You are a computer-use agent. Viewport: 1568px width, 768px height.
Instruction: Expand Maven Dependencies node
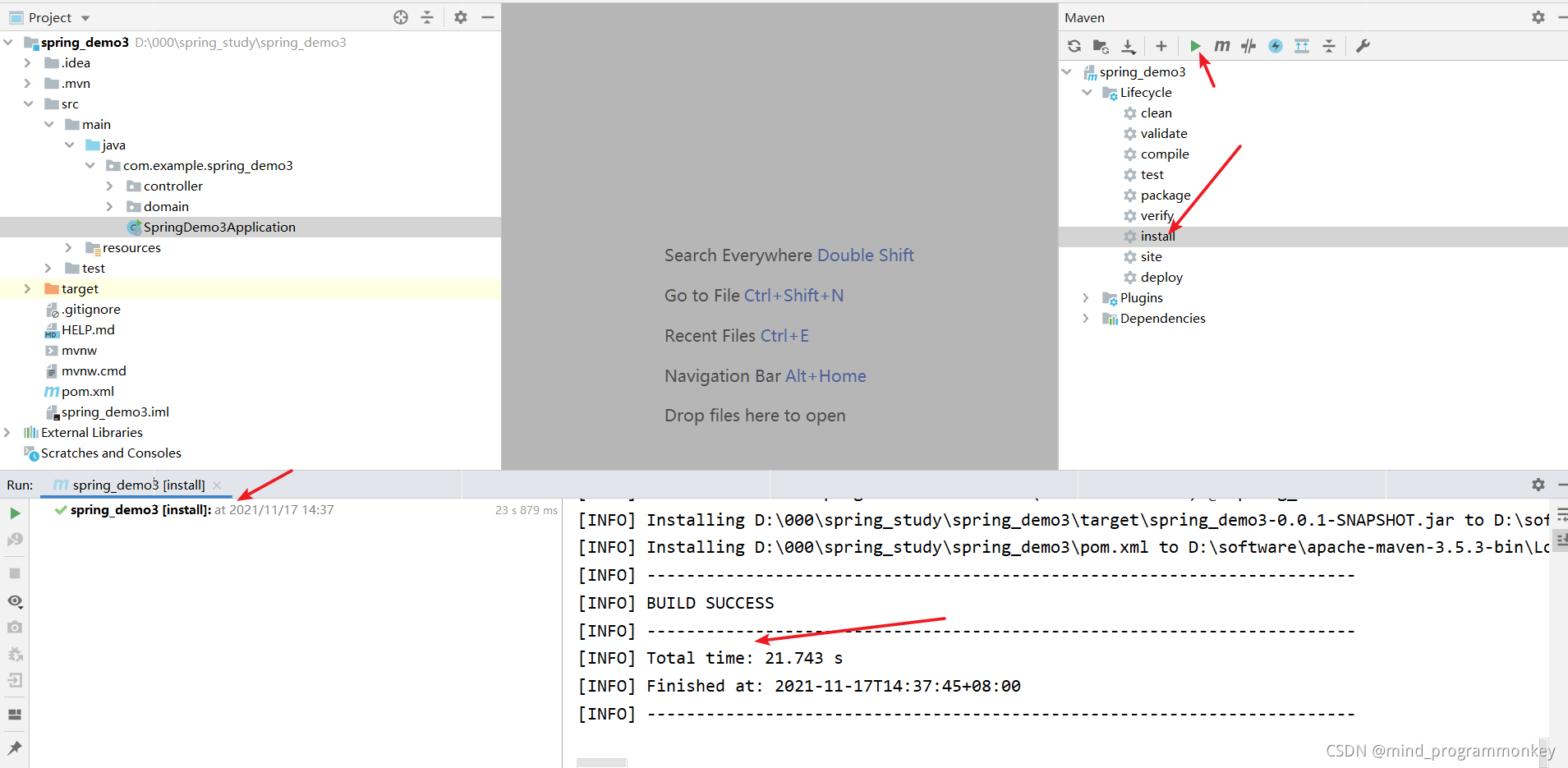1086,318
